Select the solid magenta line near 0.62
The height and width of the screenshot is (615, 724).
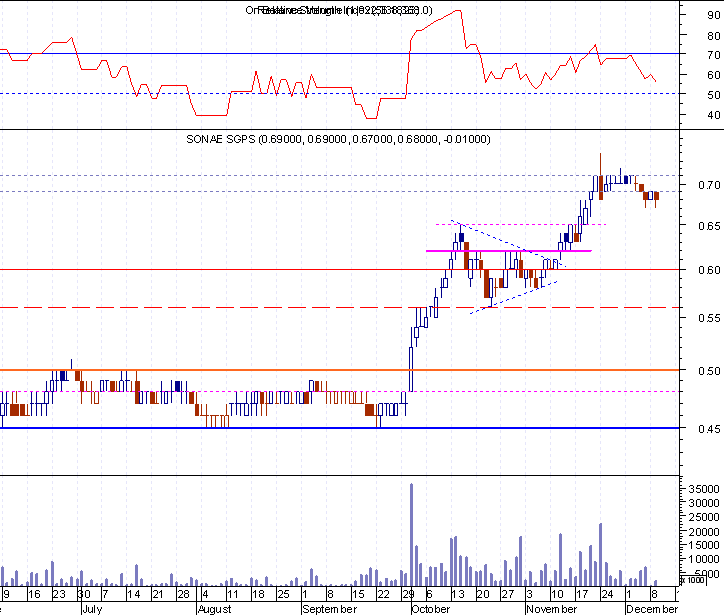tap(508, 251)
